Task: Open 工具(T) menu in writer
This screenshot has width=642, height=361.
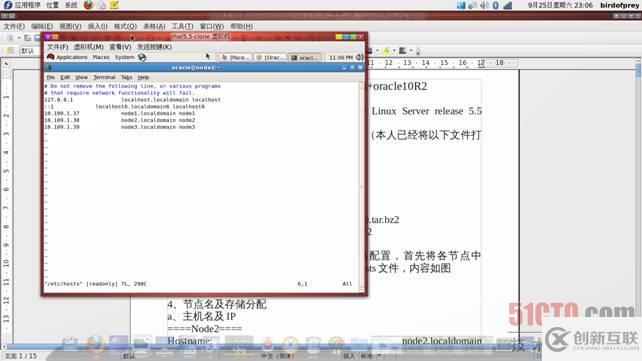Action: pos(183,26)
